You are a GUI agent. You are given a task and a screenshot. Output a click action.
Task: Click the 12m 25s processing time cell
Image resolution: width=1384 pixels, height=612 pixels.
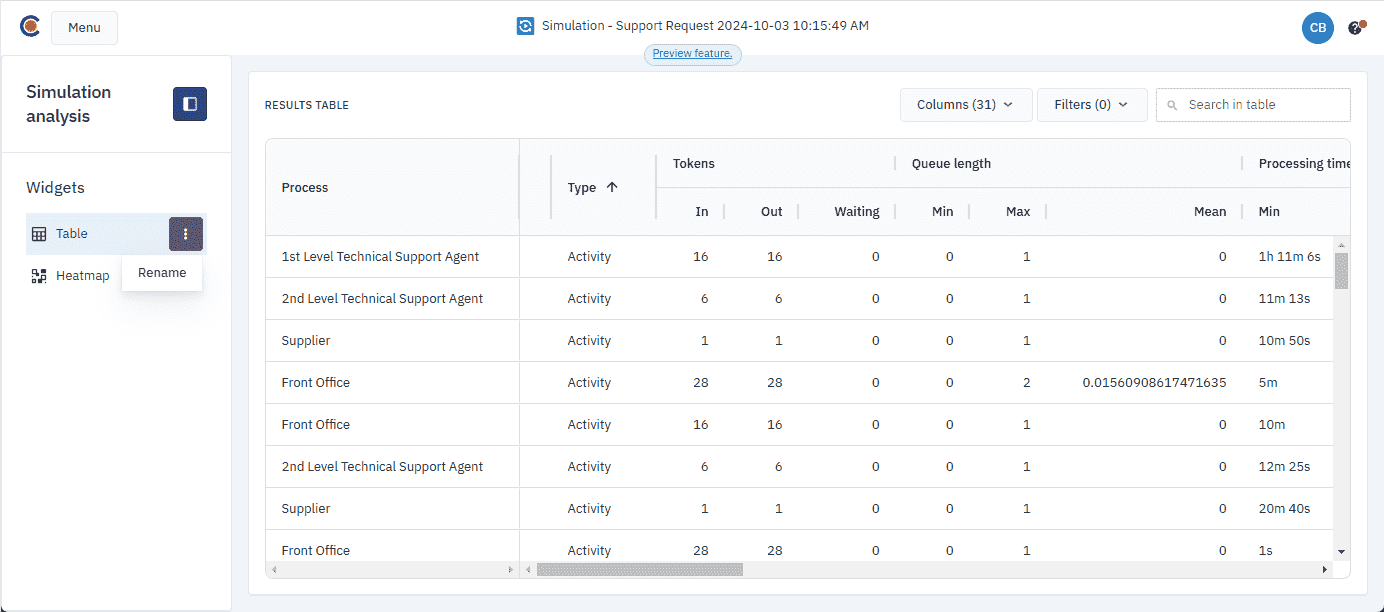[1284, 467]
